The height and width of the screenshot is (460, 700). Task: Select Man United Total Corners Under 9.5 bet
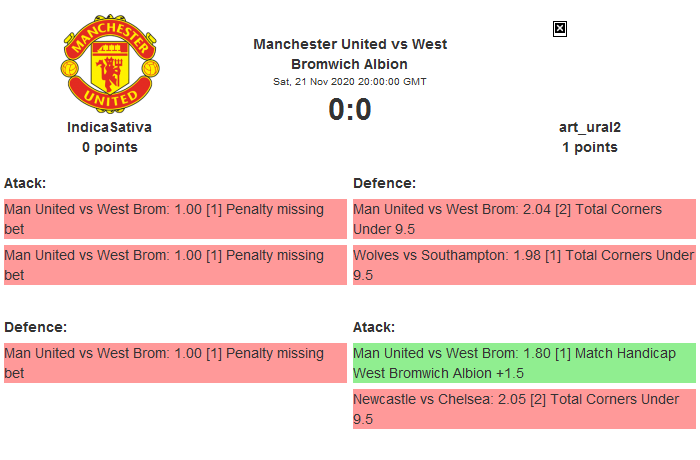point(524,219)
